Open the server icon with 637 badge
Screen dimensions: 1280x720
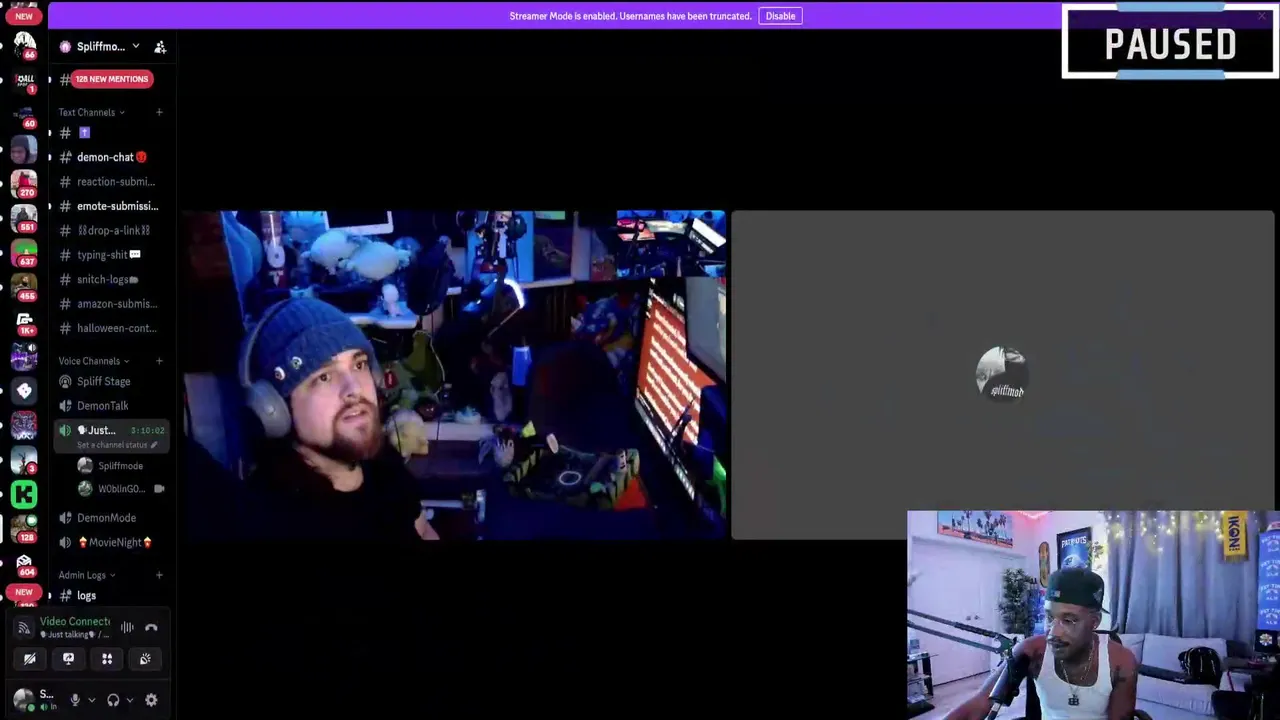tap(24, 252)
